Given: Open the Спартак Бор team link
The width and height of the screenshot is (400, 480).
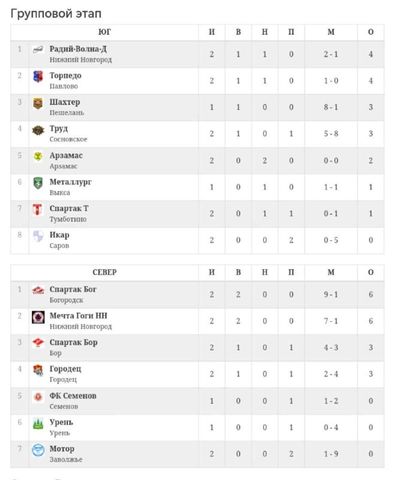Looking at the screenshot, I should 73,342.
